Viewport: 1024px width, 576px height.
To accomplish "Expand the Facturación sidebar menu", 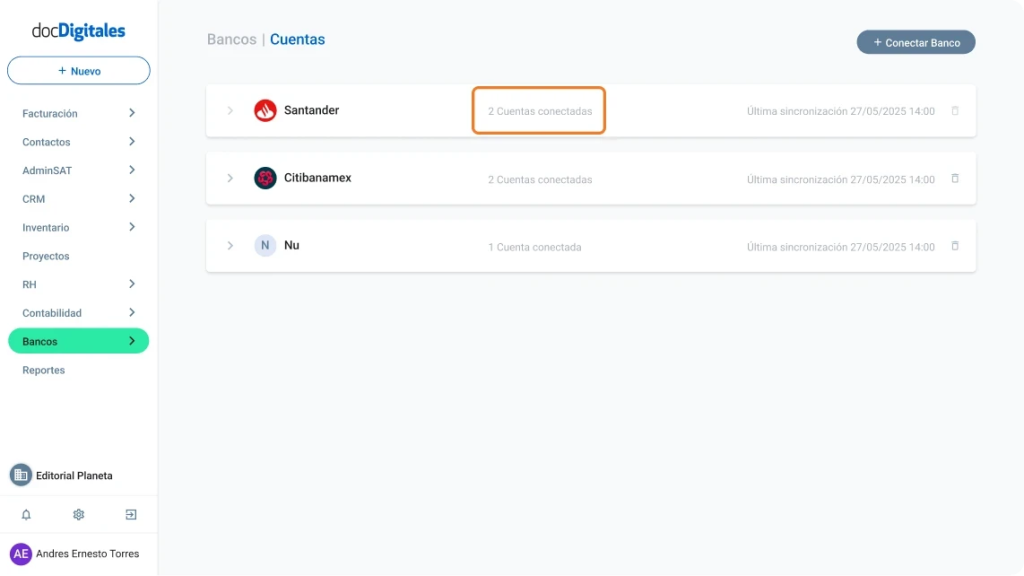I will tap(78, 114).
